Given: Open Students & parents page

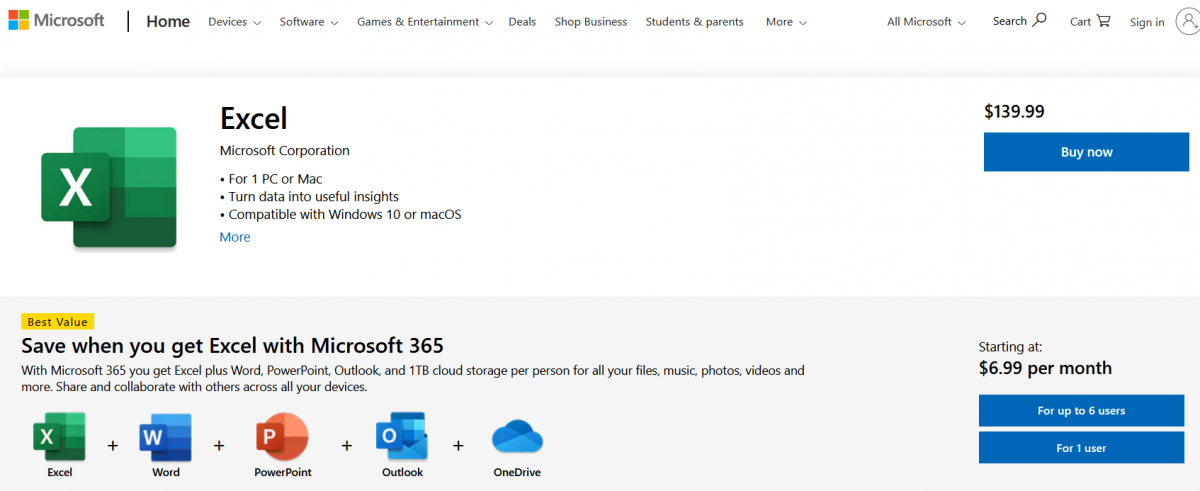Looking at the screenshot, I should click(695, 21).
